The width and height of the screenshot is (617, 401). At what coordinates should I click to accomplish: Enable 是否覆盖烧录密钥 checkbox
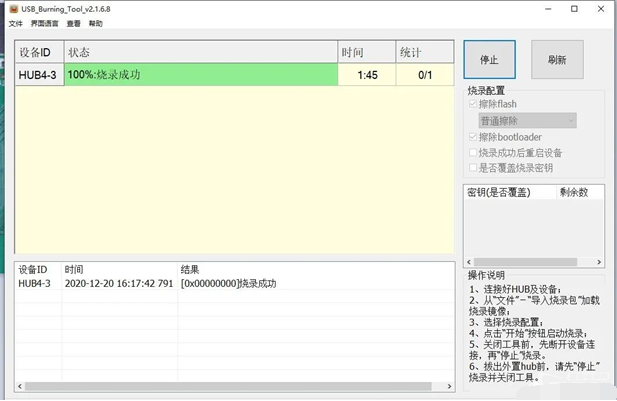[x=473, y=168]
